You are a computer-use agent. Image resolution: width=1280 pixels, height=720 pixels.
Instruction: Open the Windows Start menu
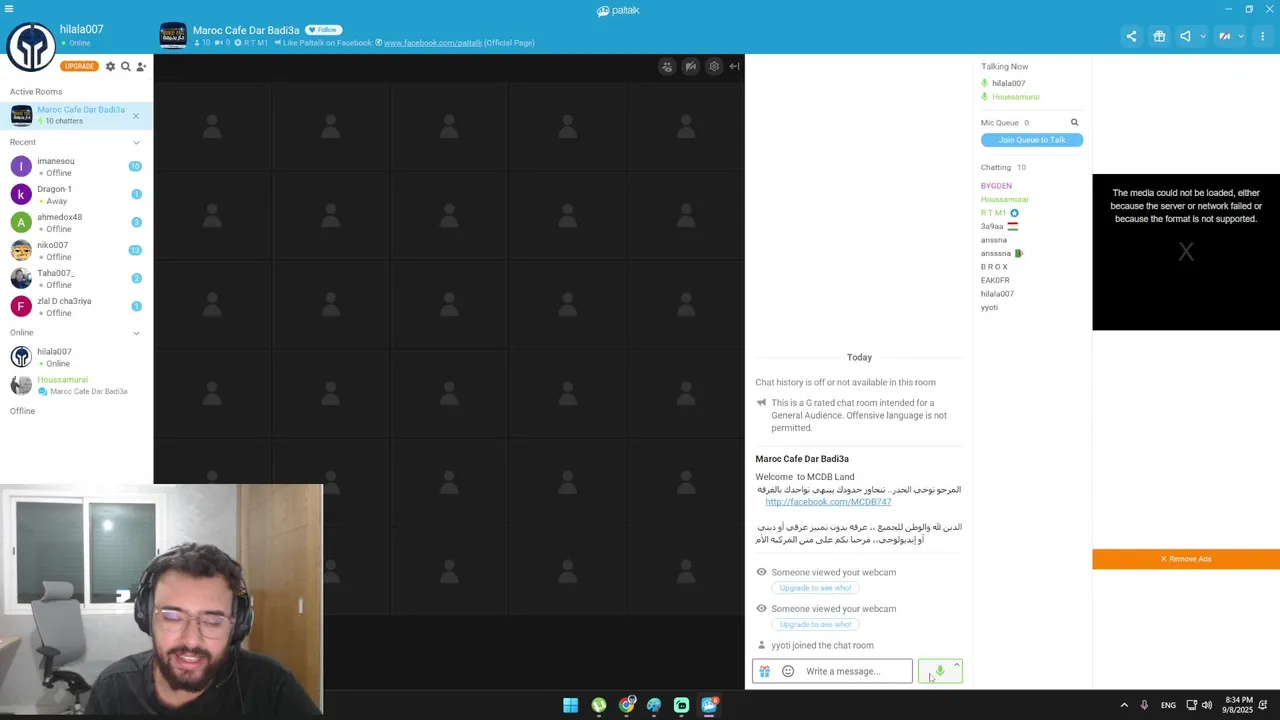coord(570,705)
